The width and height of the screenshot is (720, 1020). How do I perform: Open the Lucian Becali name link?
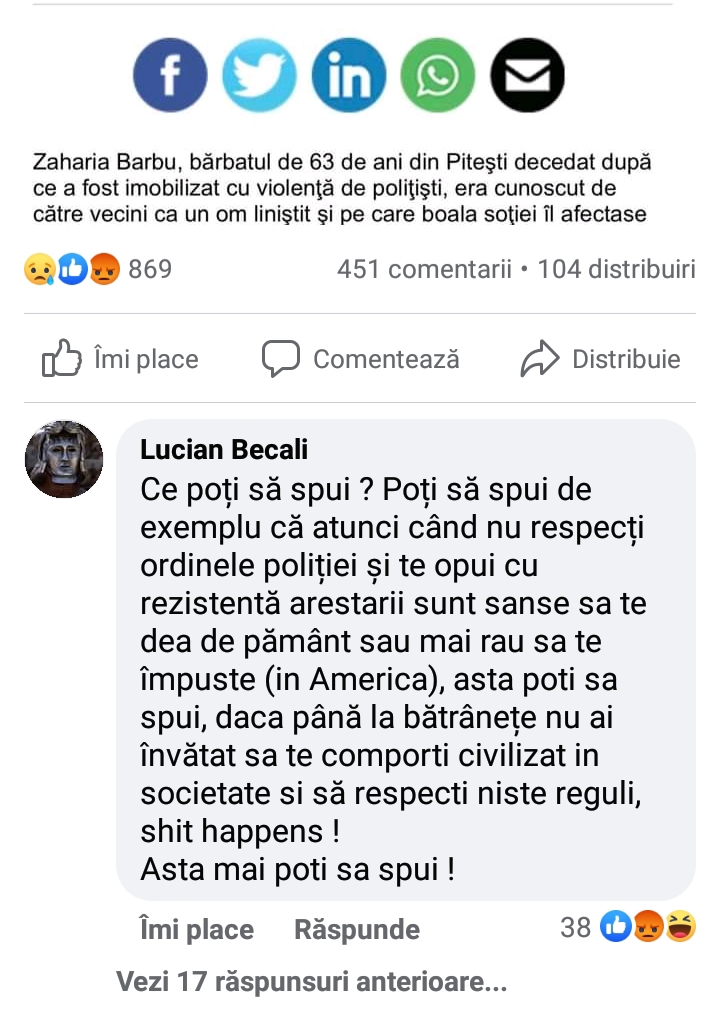click(x=224, y=450)
